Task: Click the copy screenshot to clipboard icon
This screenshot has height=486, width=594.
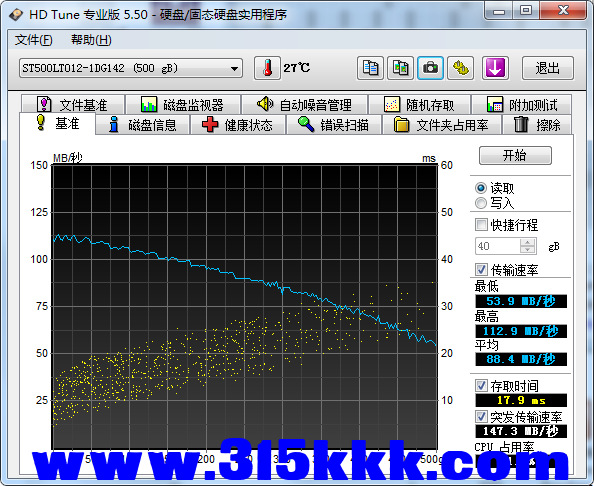Action: (400, 68)
